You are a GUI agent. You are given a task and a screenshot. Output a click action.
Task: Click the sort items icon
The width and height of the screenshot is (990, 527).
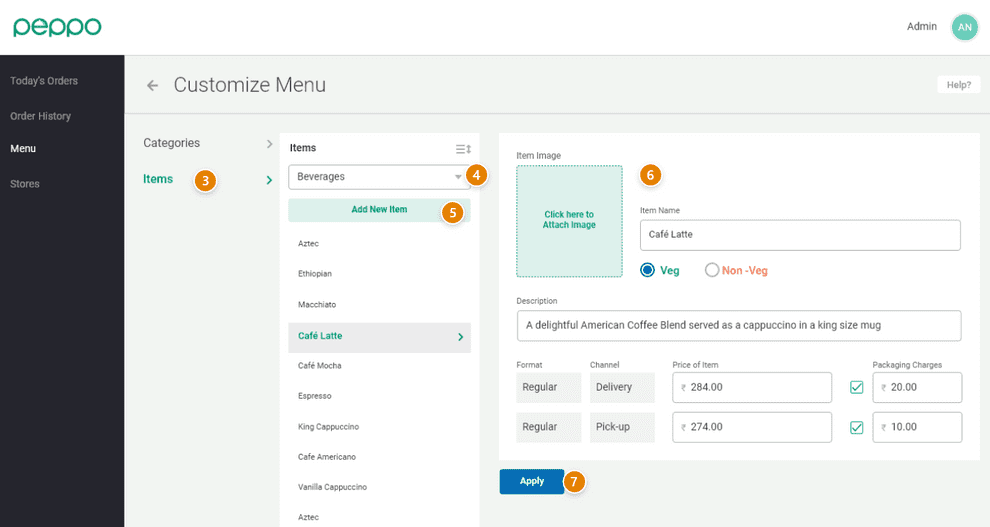(463, 149)
